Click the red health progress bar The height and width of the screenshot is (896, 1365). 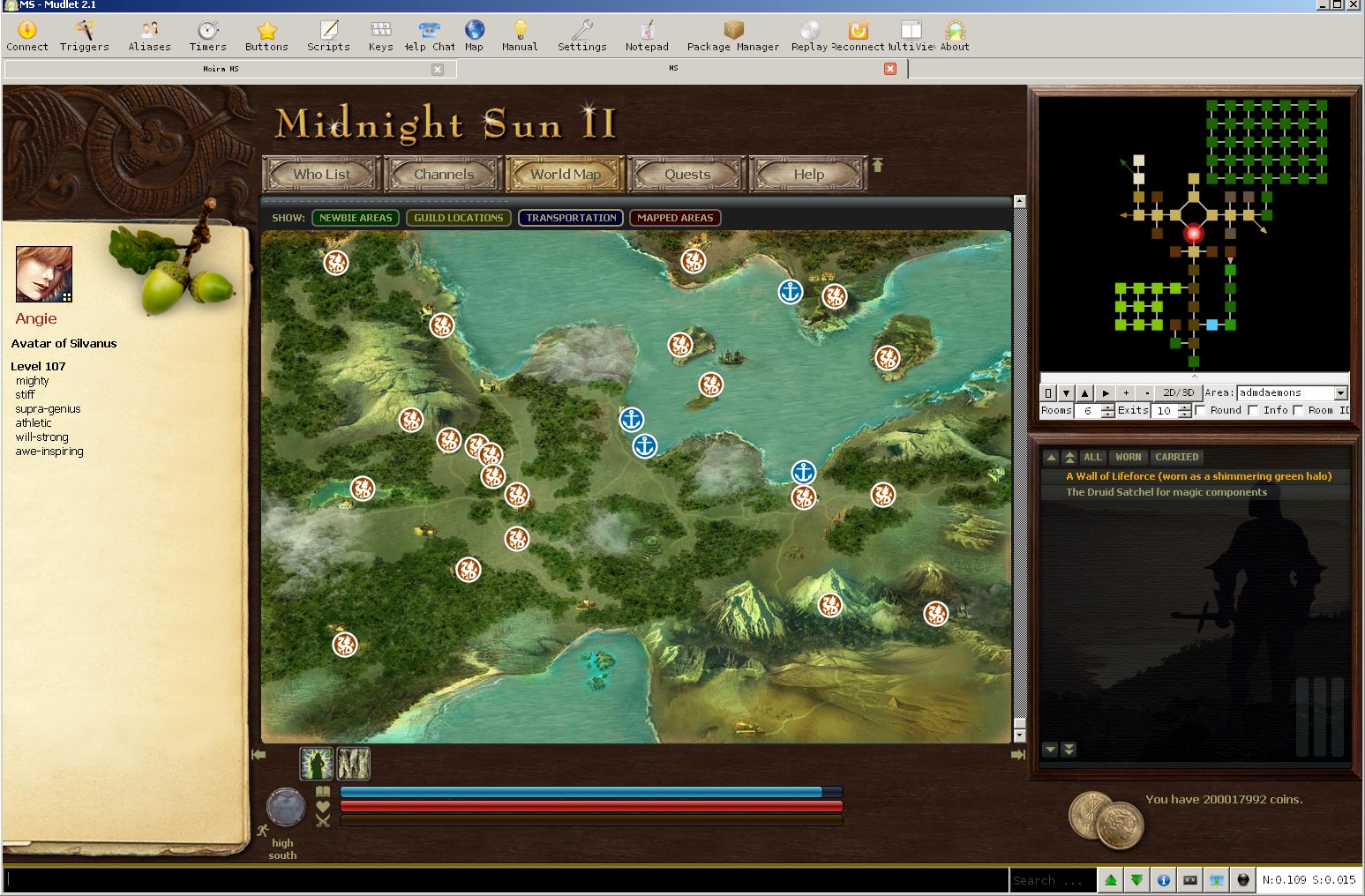[x=590, y=806]
